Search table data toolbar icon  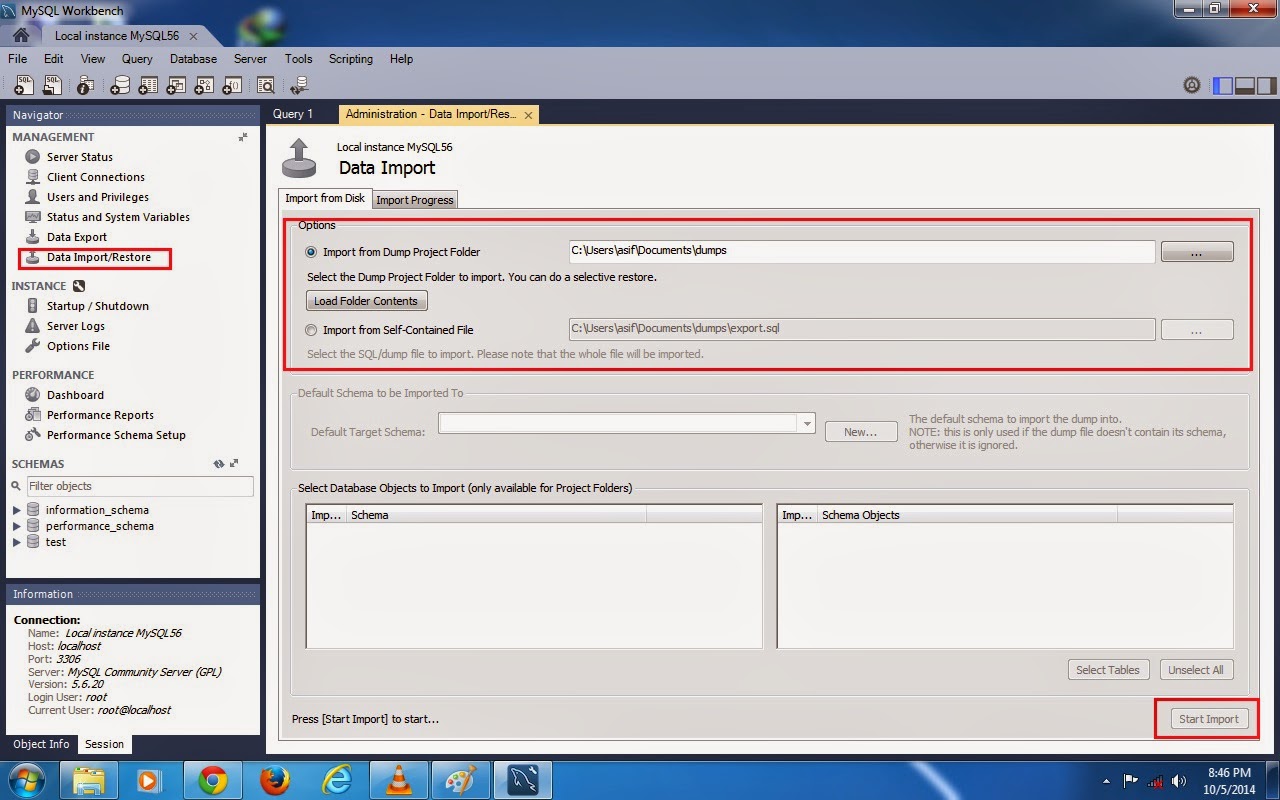266,86
